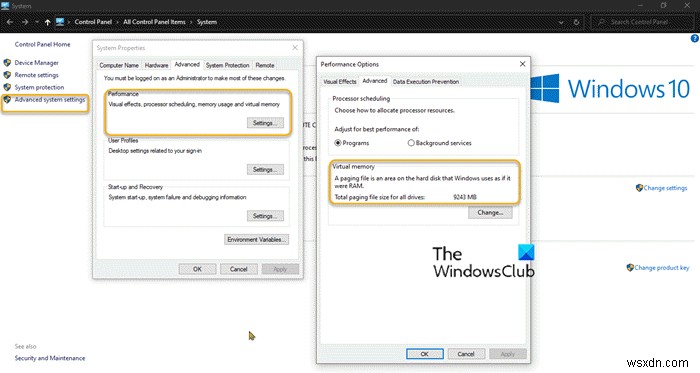700x373 pixels.
Task: Click System in the breadcrumb path
Action: (x=207, y=22)
